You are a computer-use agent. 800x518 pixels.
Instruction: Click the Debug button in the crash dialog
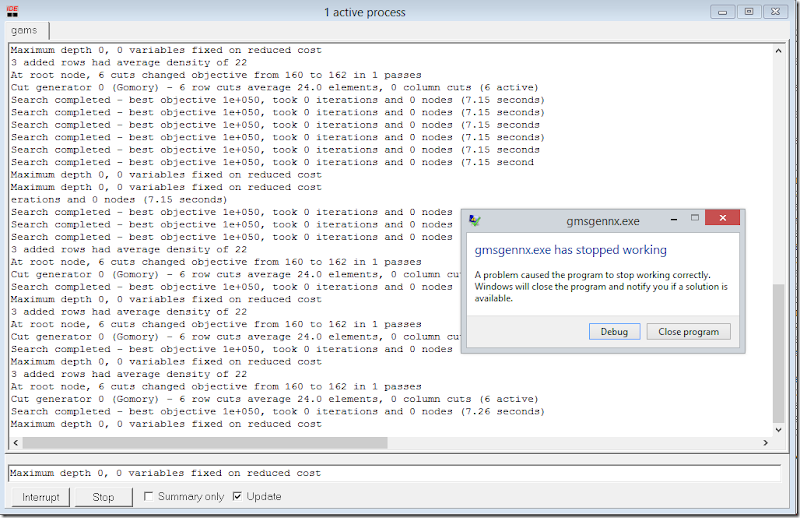pyautogui.click(x=614, y=332)
